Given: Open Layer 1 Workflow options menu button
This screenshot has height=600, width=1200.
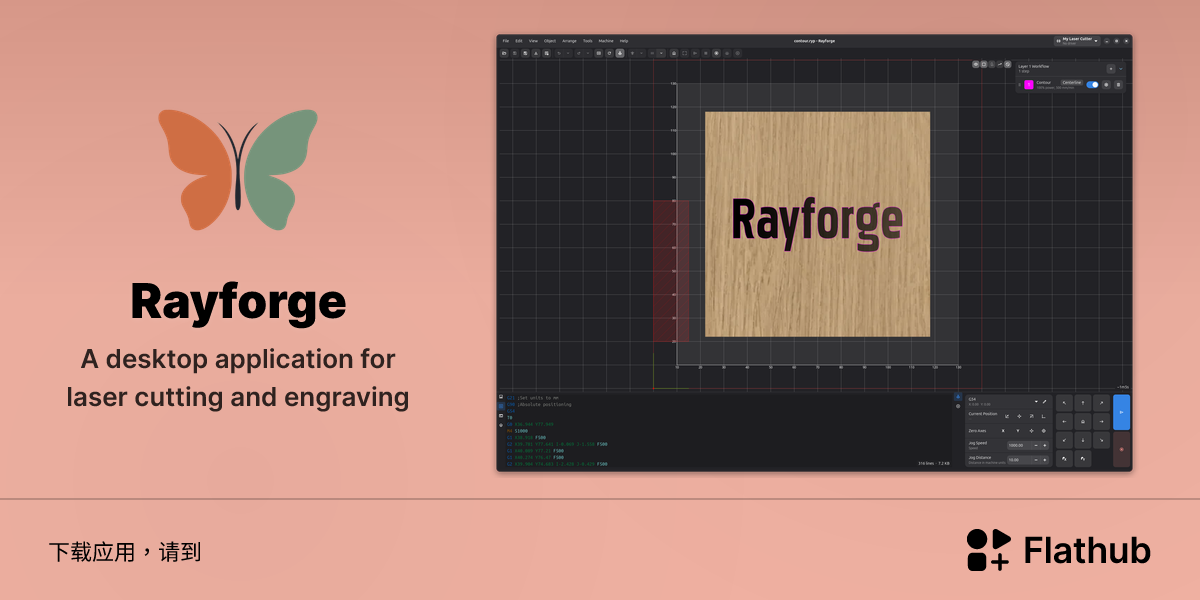Looking at the screenshot, I should [x=1111, y=69].
